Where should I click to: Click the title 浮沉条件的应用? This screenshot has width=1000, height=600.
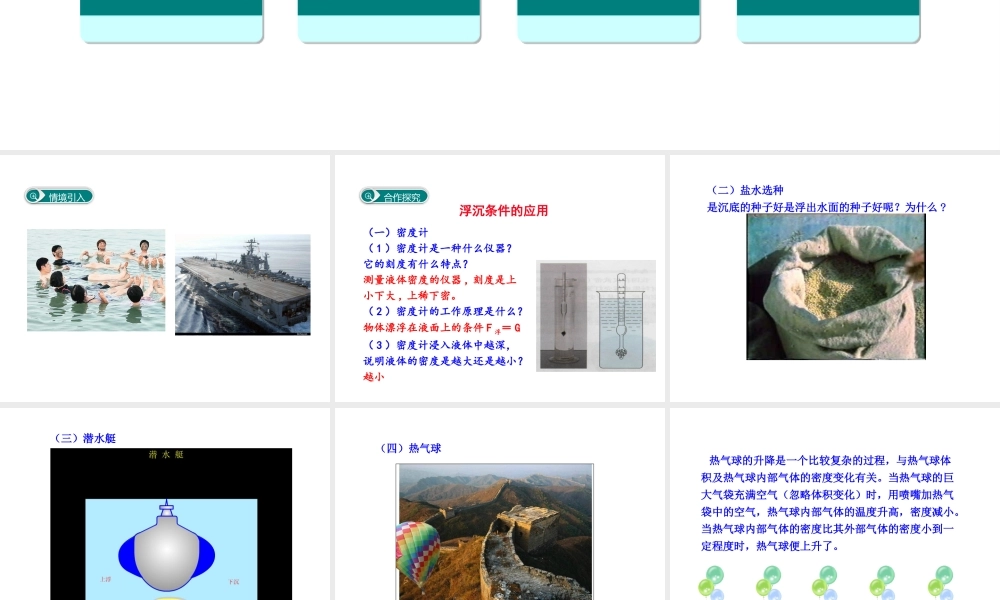[504, 210]
